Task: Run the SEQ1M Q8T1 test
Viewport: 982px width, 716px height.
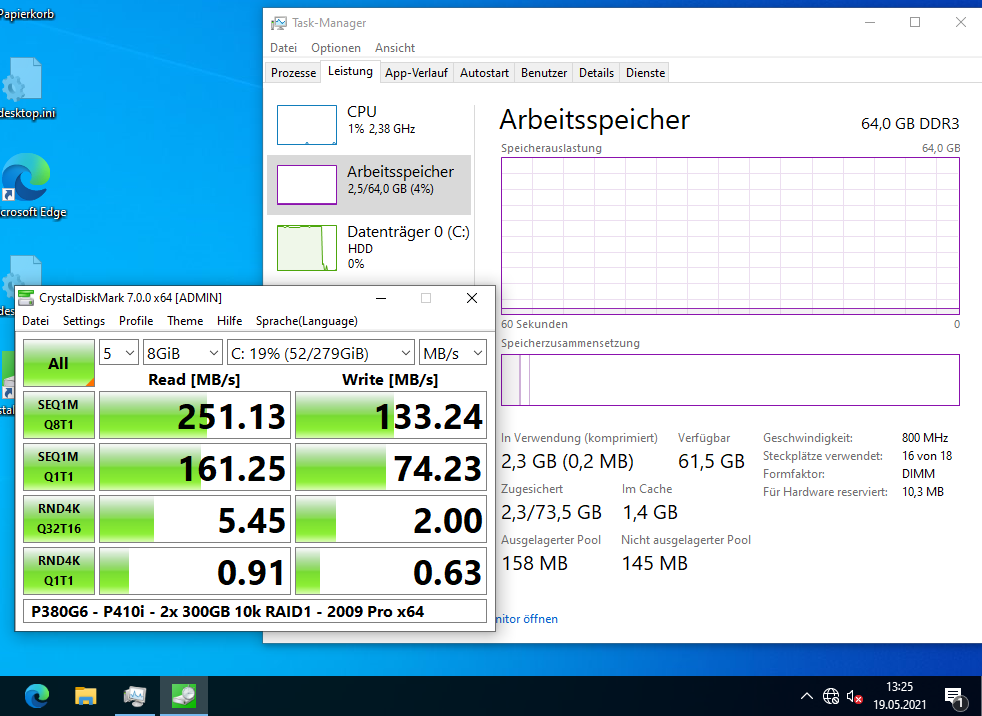Action: pos(59,415)
